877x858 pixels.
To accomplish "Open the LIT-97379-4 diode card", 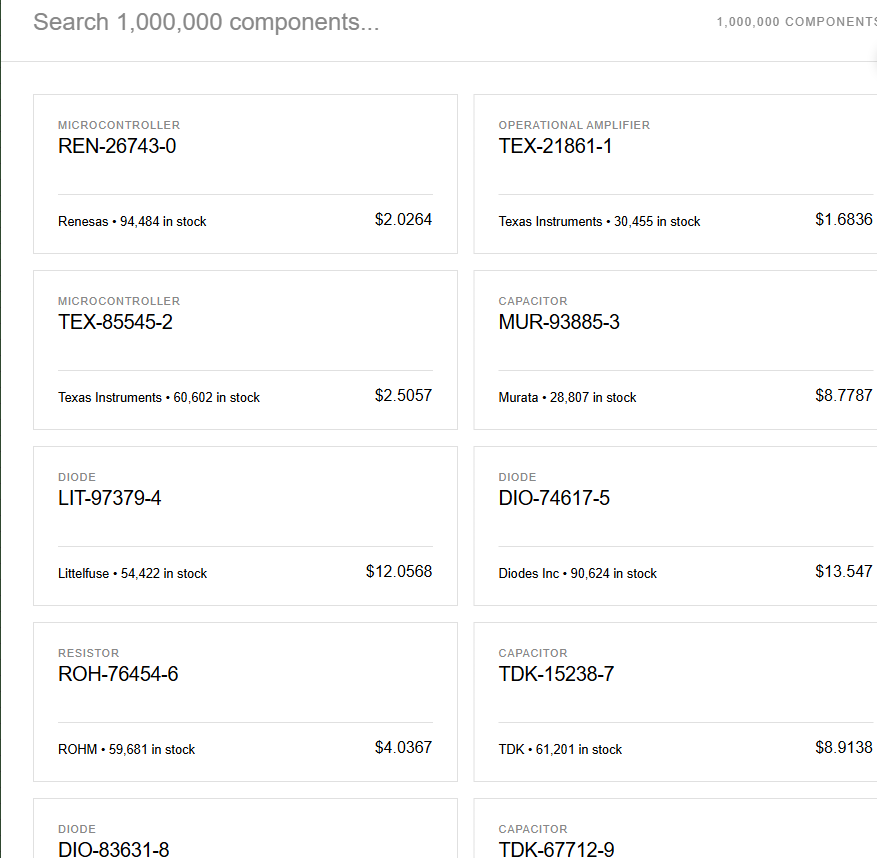I will coord(246,526).
